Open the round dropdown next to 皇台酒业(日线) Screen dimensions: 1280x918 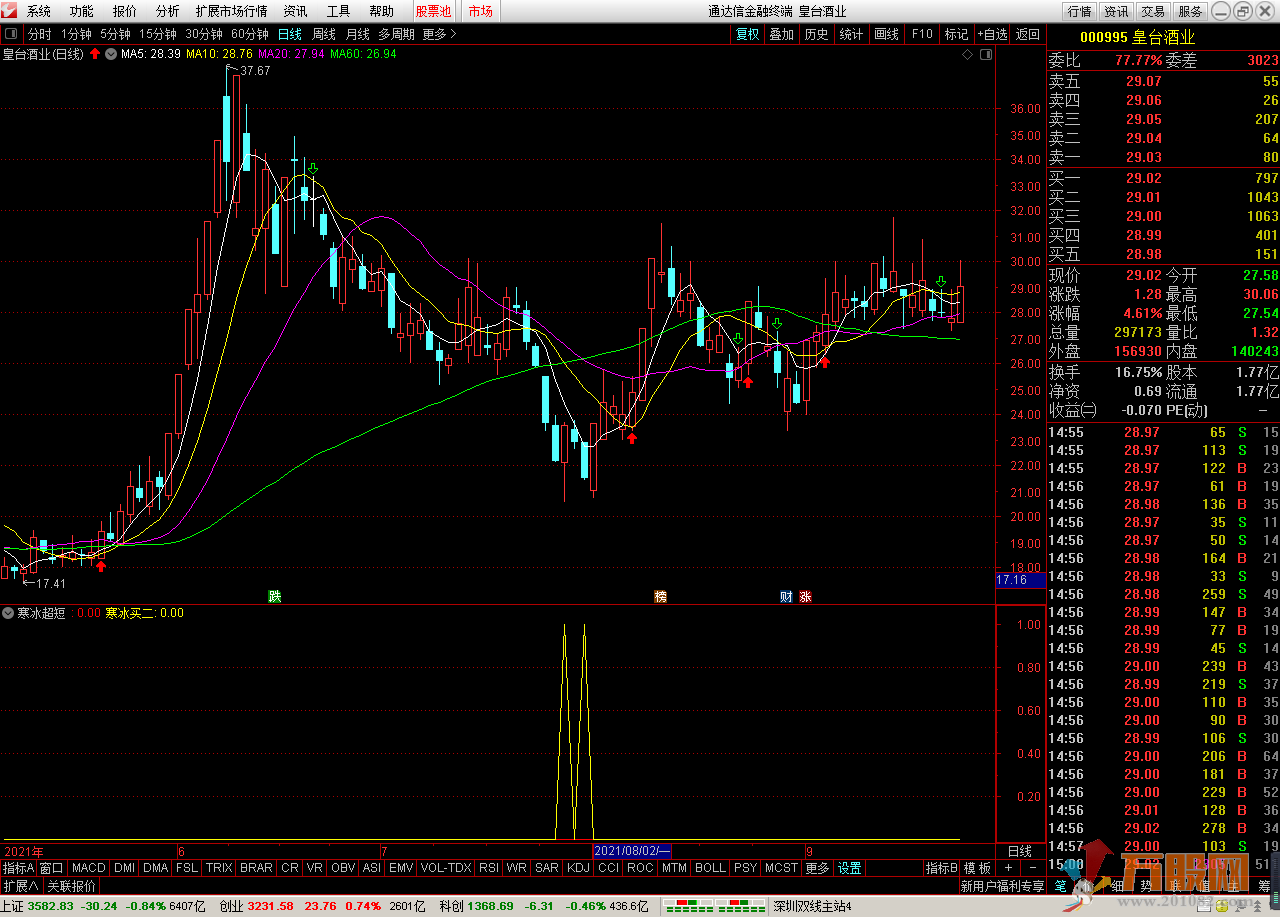point(110,53)
